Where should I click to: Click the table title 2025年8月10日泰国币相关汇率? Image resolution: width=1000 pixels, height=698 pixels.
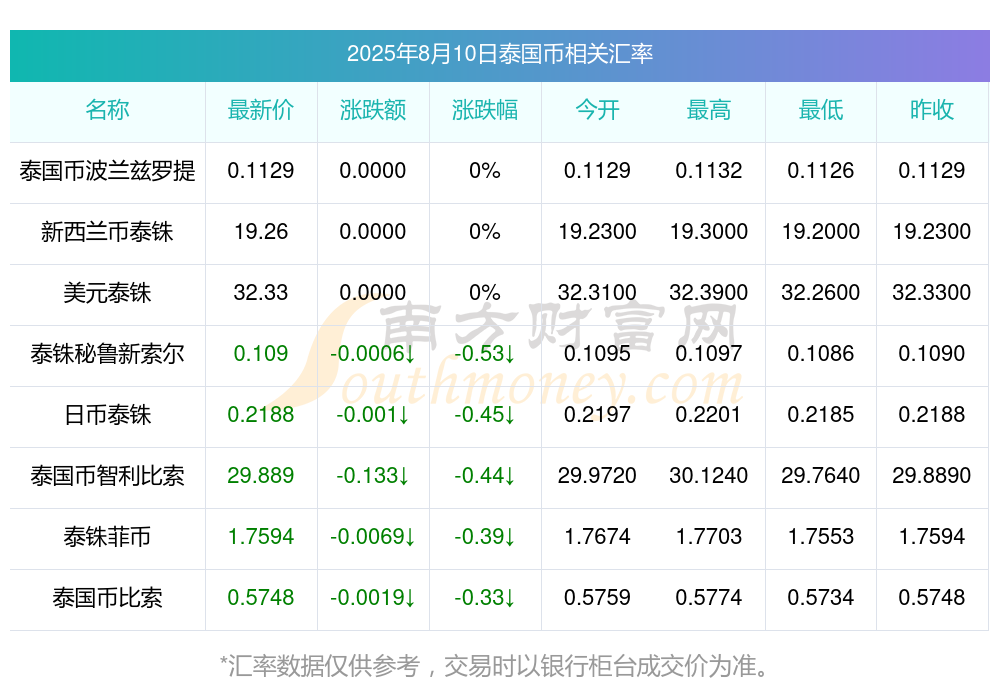(x=499, y=54)
